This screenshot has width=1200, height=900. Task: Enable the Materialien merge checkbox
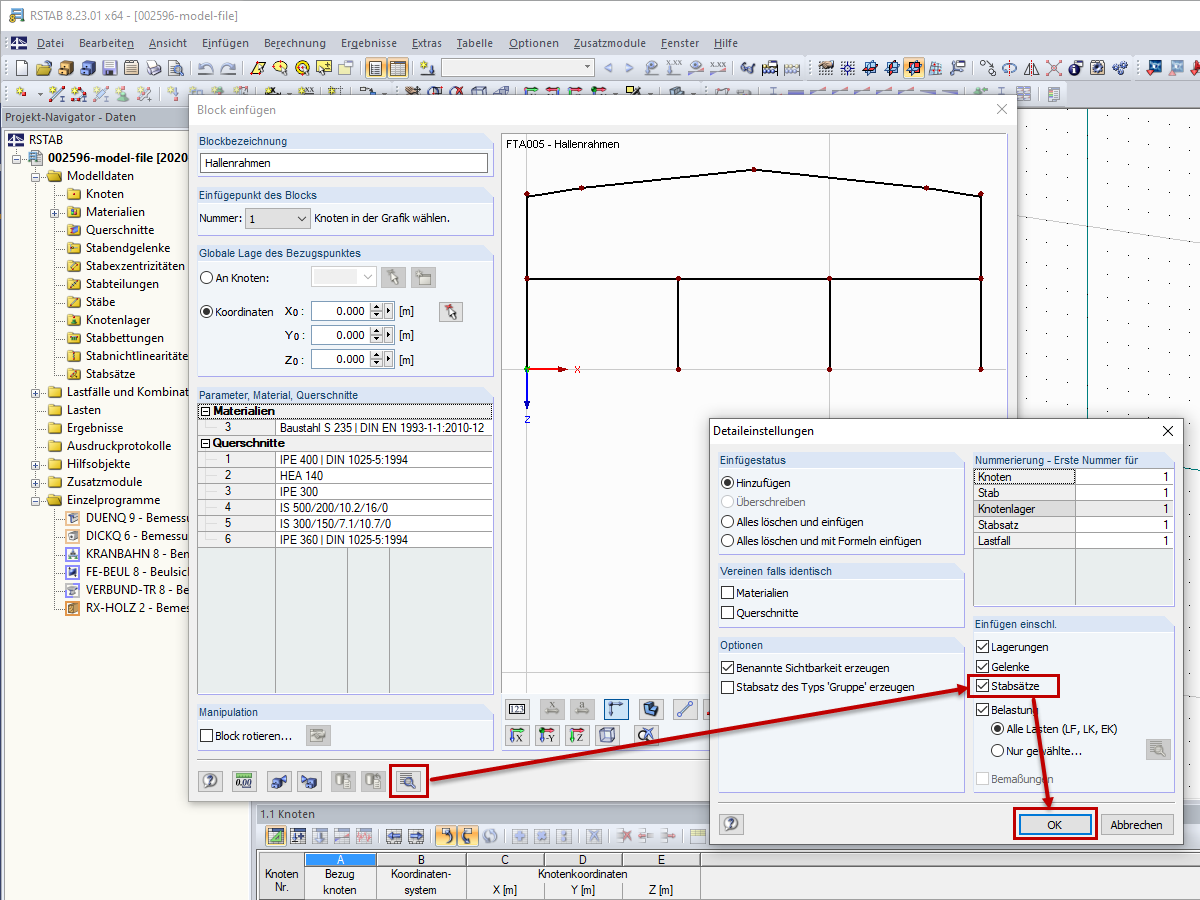(728, 593)
